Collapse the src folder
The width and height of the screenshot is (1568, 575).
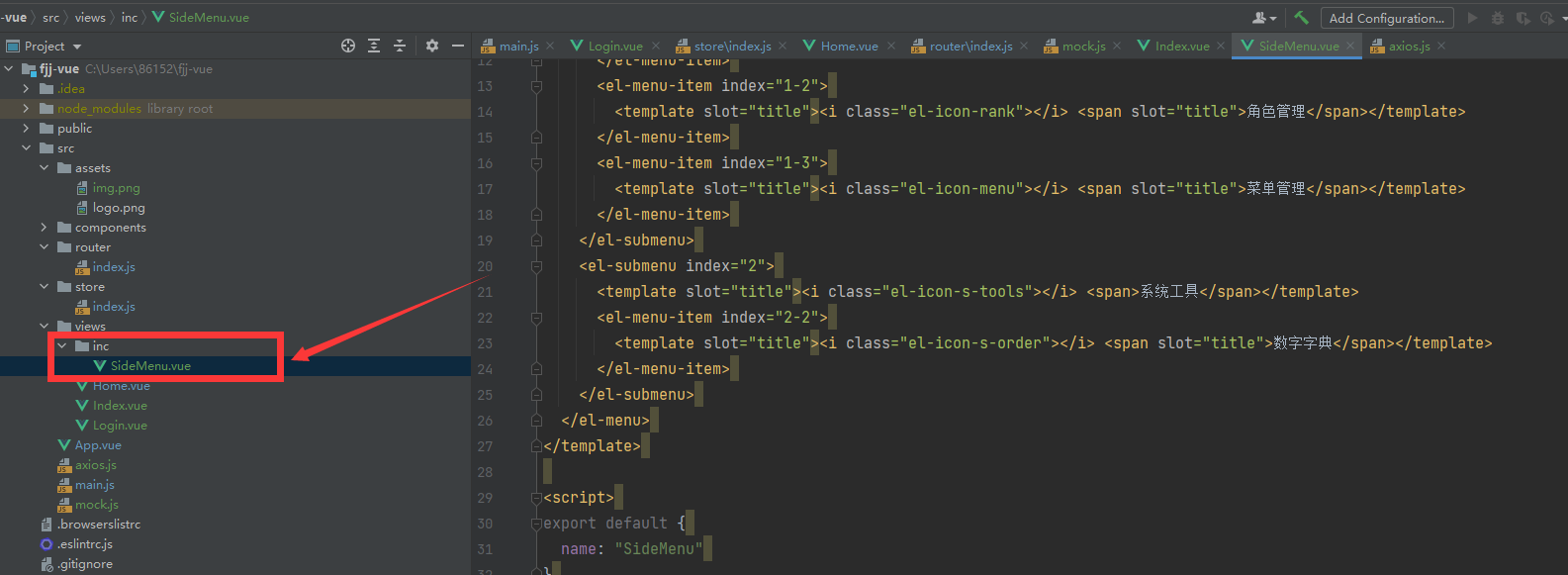point(27,148)
